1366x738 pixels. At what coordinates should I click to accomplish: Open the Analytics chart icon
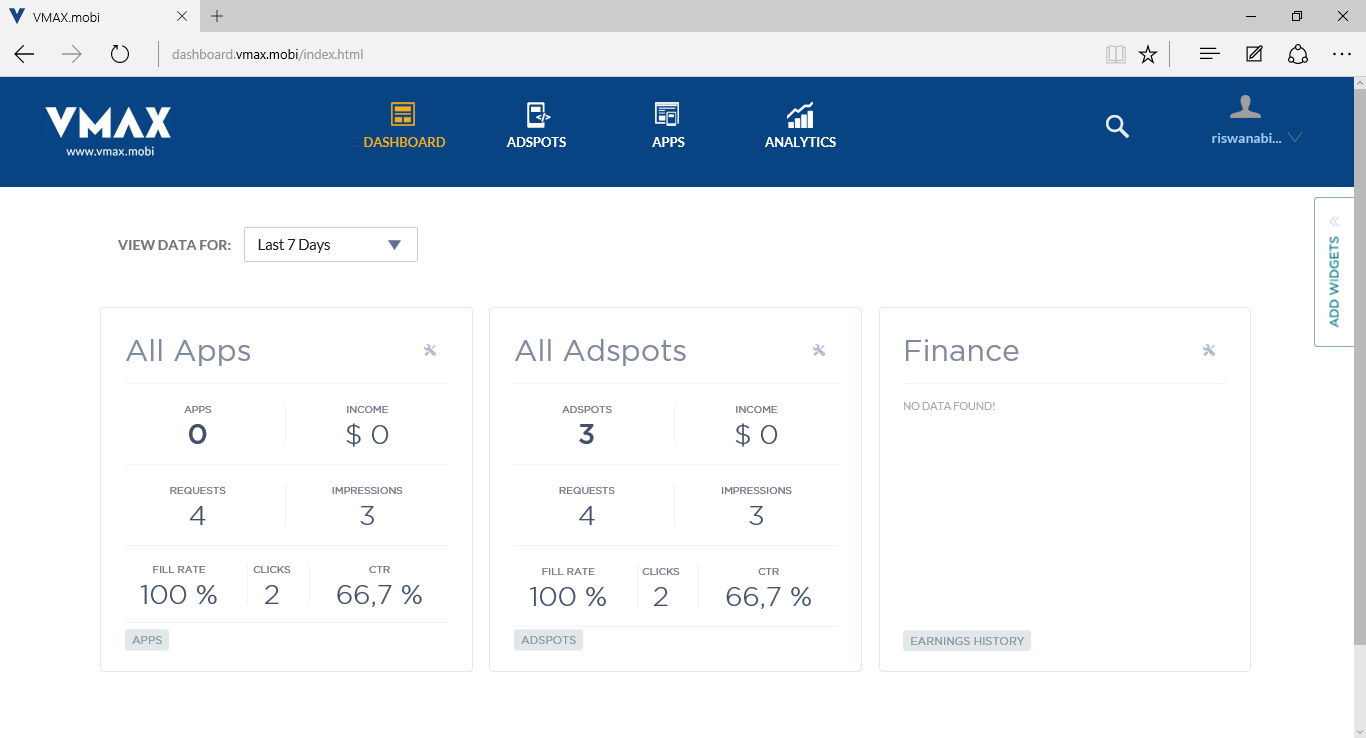pos(800,114)
